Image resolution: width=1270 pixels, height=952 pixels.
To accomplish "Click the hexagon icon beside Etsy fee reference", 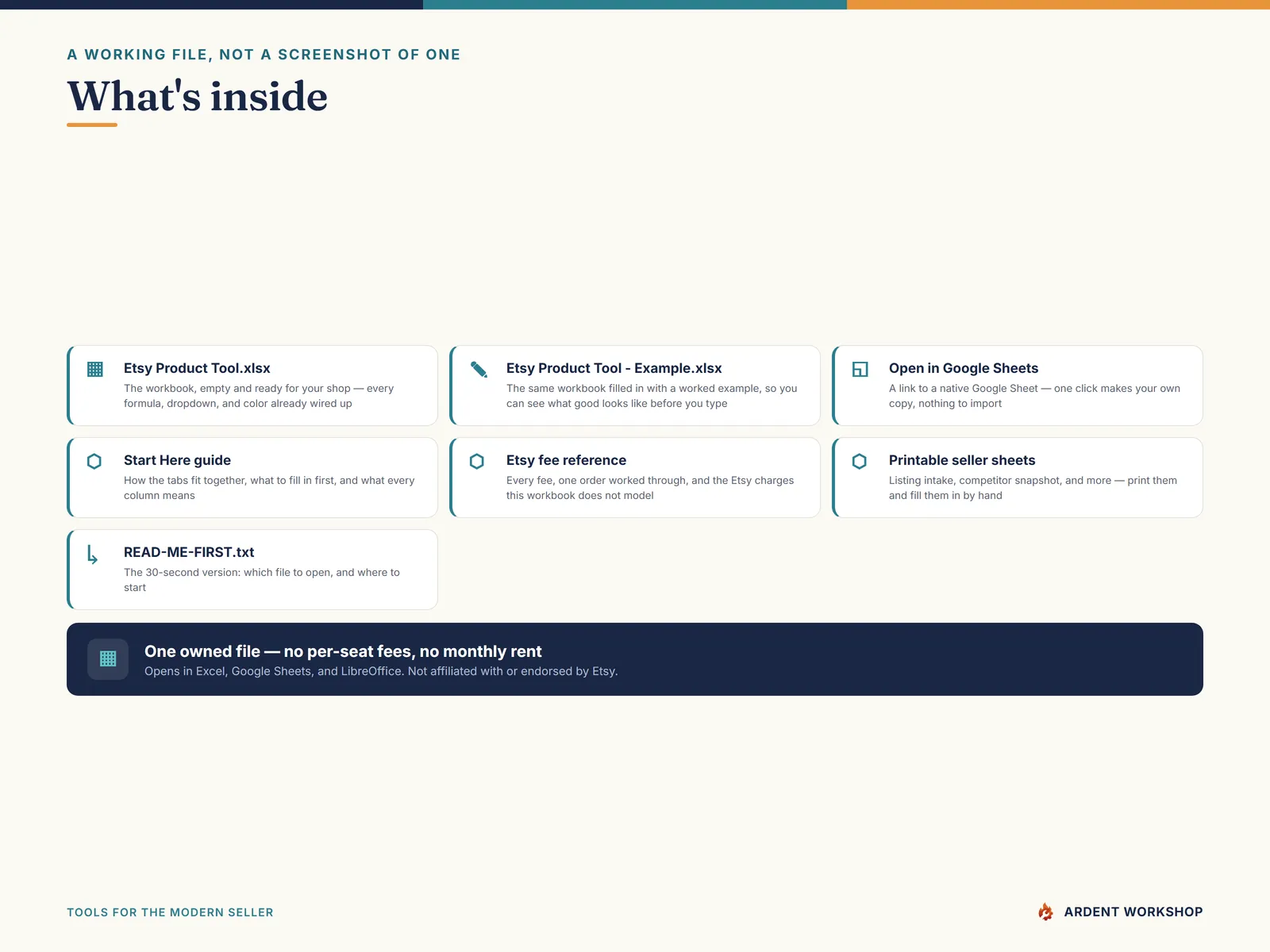I will [477, 461].
